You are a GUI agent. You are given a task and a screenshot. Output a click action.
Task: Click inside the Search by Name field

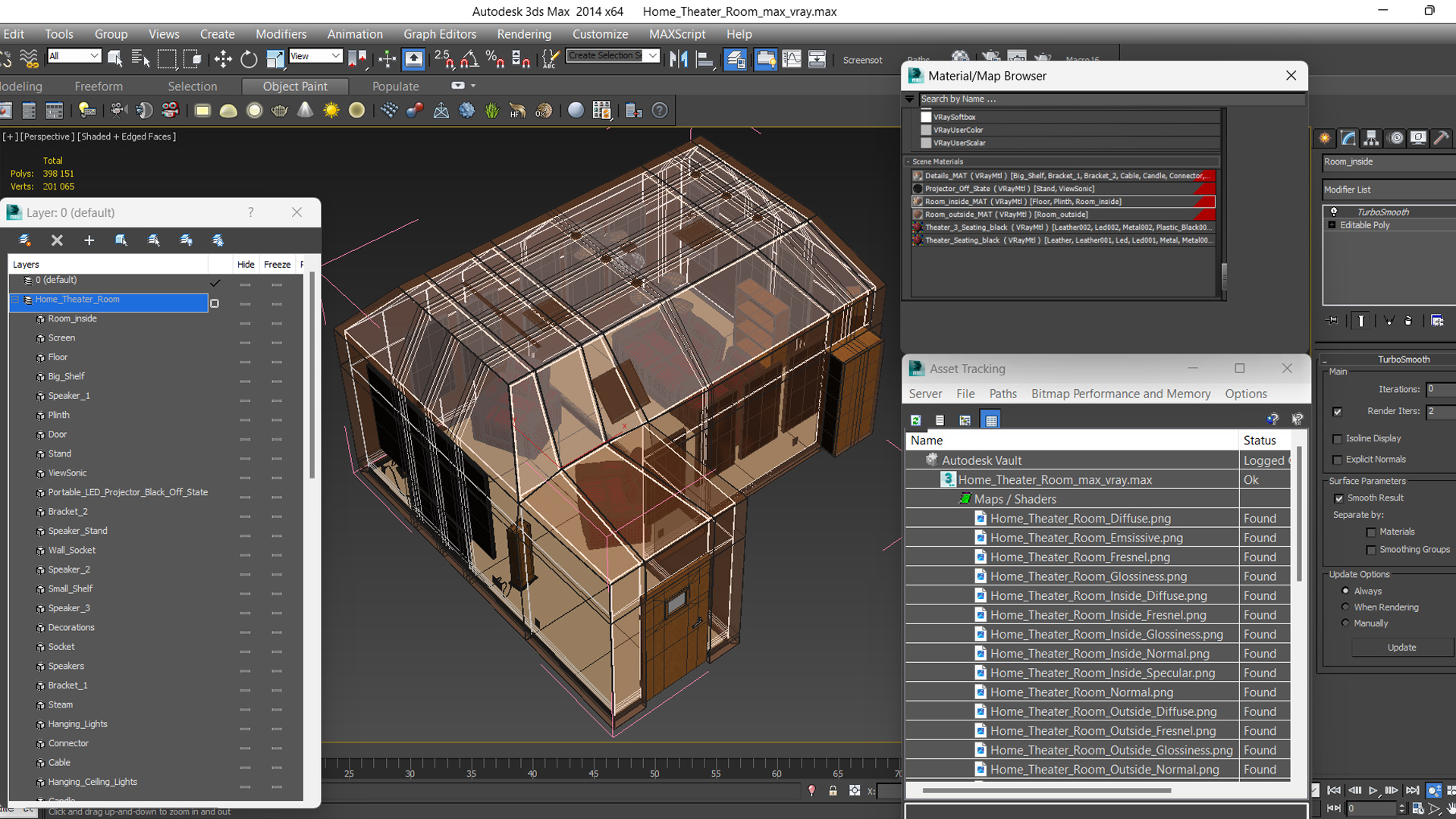click(1112, 99)
